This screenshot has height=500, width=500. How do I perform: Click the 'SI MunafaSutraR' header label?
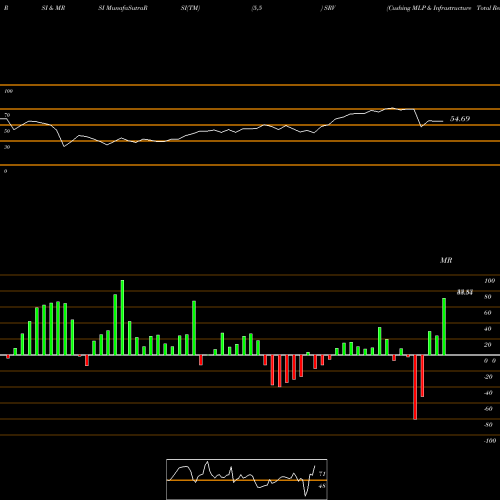[x=123, y=8]
